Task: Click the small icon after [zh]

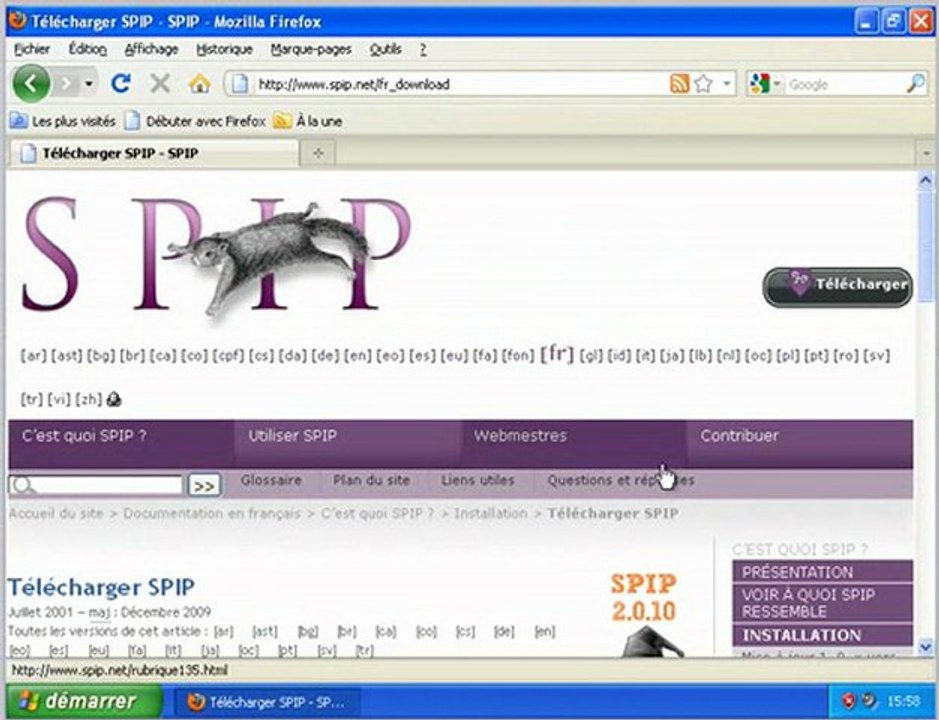Action: pyautogui.click(x=114, y=399)
